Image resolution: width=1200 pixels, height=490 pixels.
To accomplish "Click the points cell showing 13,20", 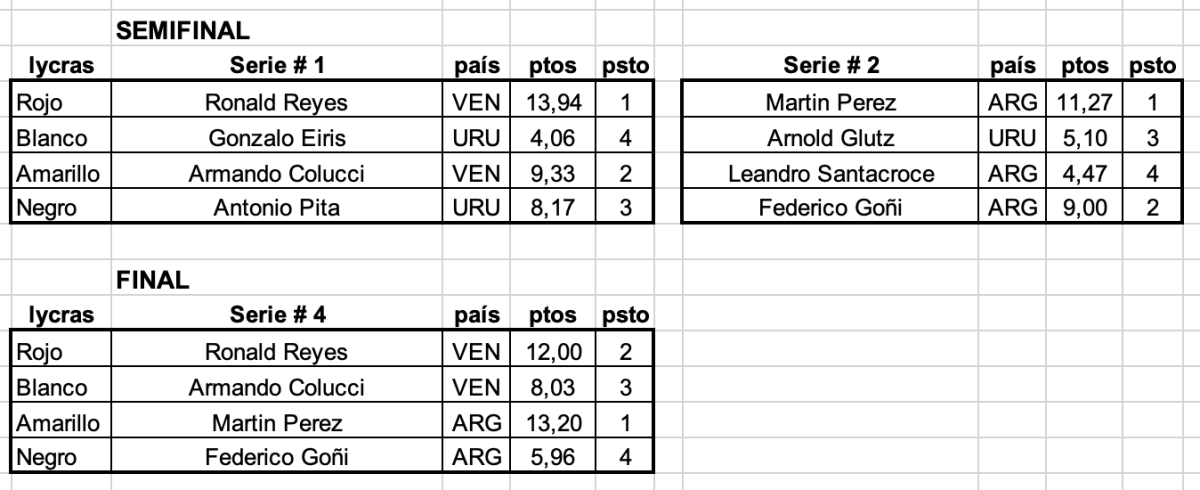I will point(550,423).
